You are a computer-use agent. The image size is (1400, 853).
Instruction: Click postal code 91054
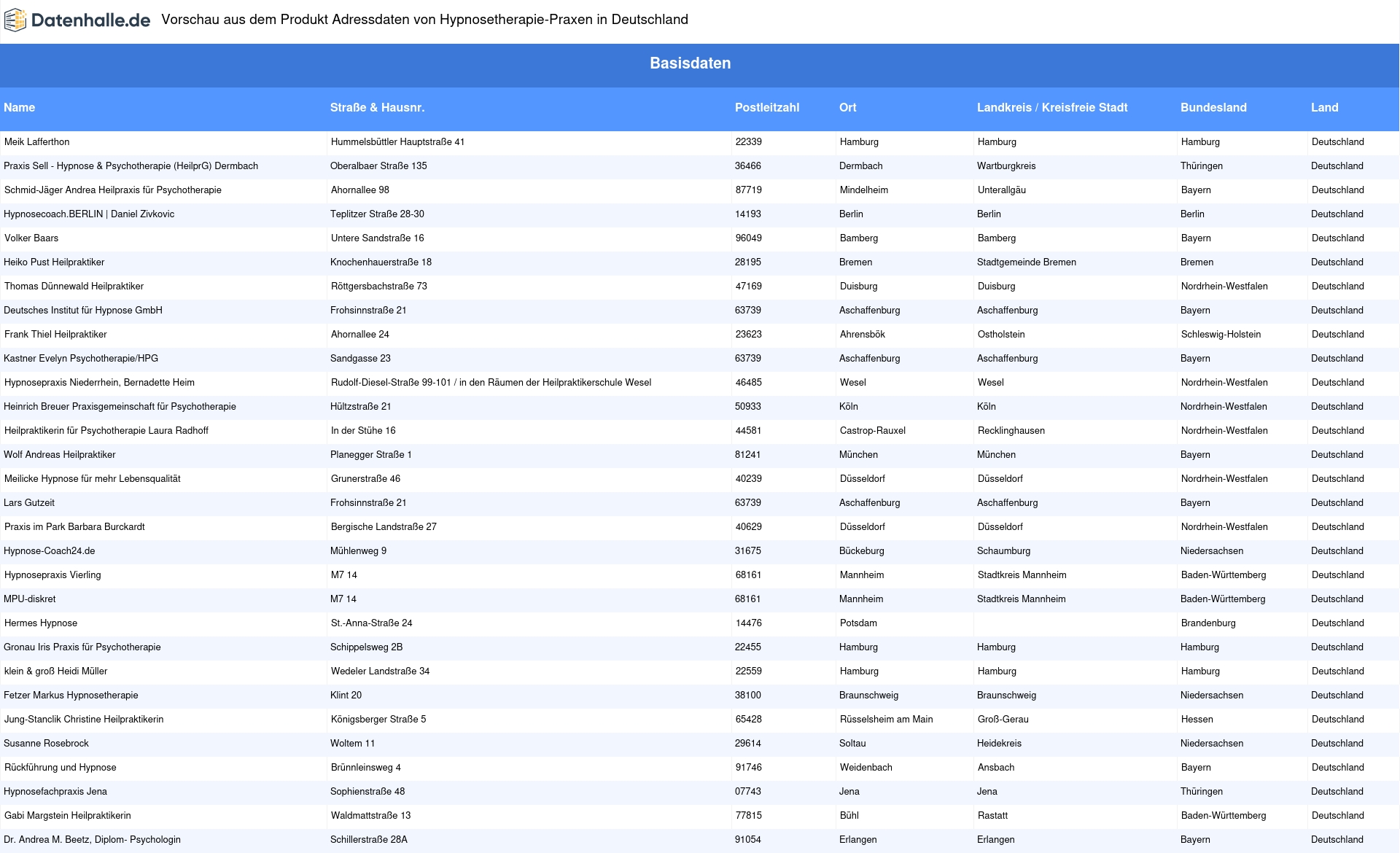click(748, 840)
